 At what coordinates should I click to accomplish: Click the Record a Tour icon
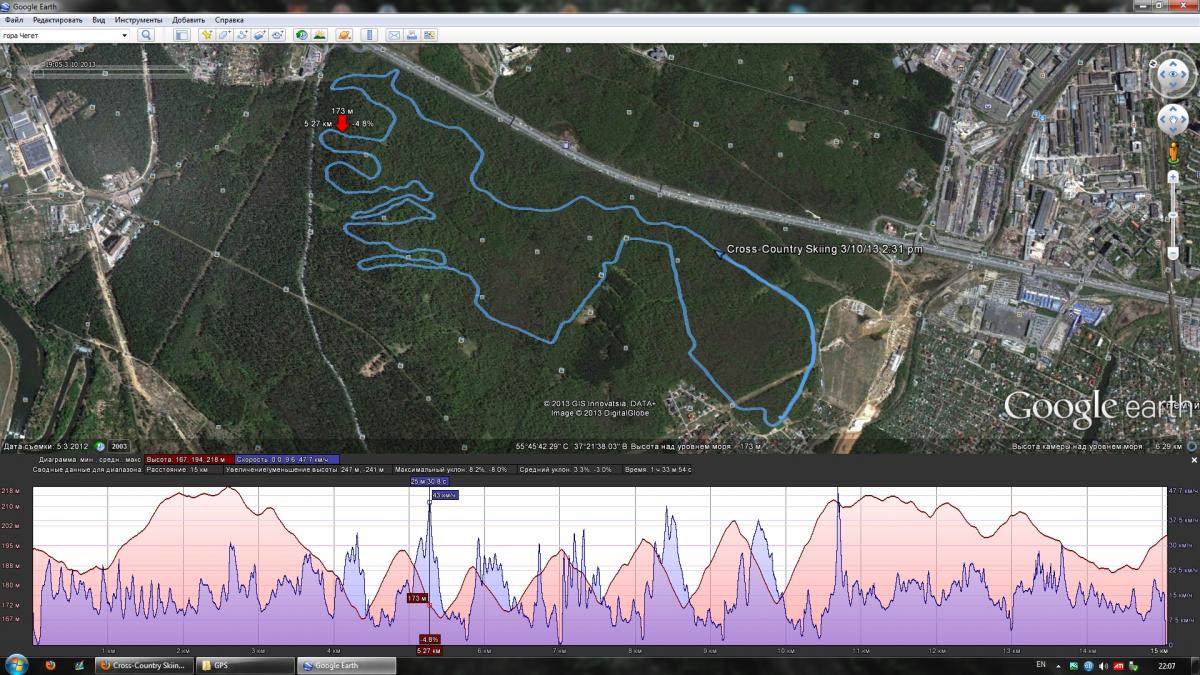[x=277, y=35]
